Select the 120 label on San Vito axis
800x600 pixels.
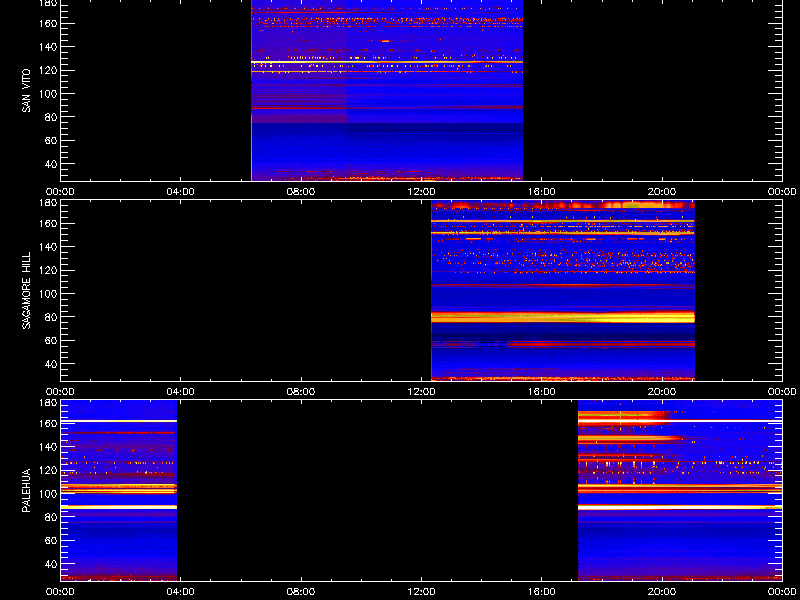[49, 70]
